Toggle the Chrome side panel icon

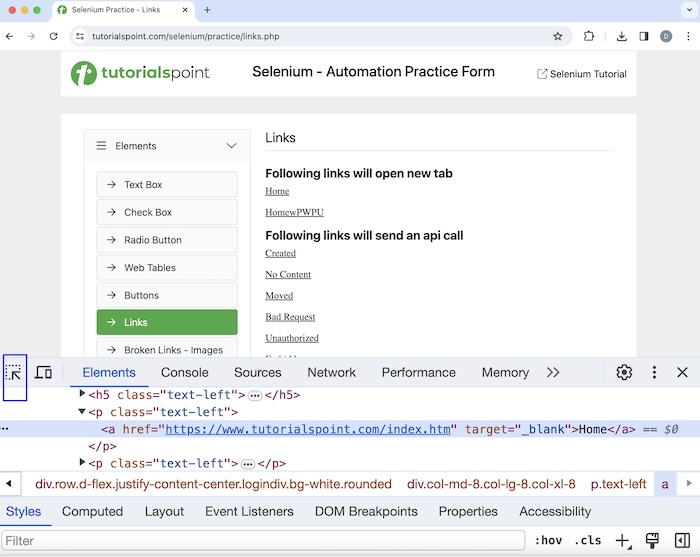coord(644,36)
